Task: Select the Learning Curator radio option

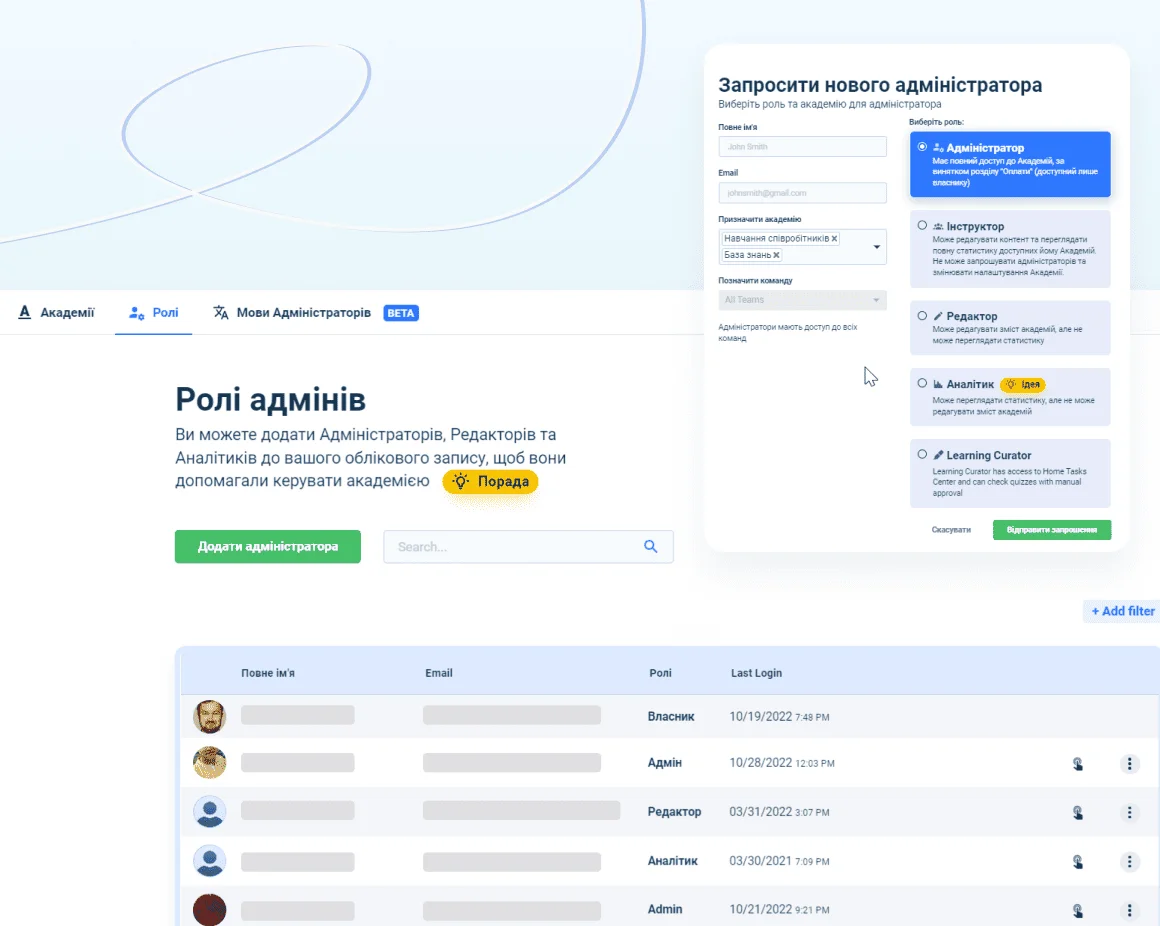Action: click(922, 454)
